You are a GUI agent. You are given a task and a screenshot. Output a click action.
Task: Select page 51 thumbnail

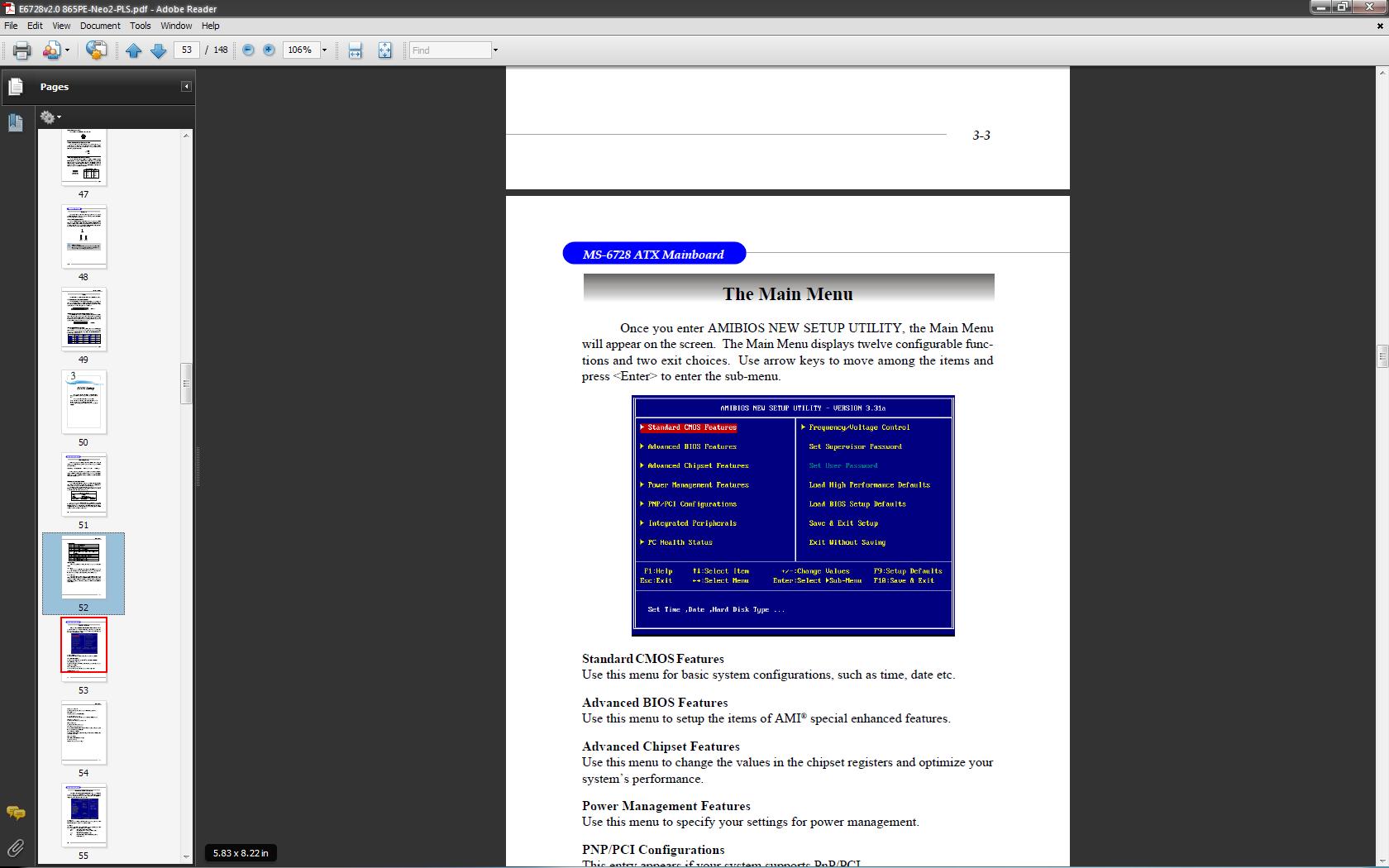point(84,484)
